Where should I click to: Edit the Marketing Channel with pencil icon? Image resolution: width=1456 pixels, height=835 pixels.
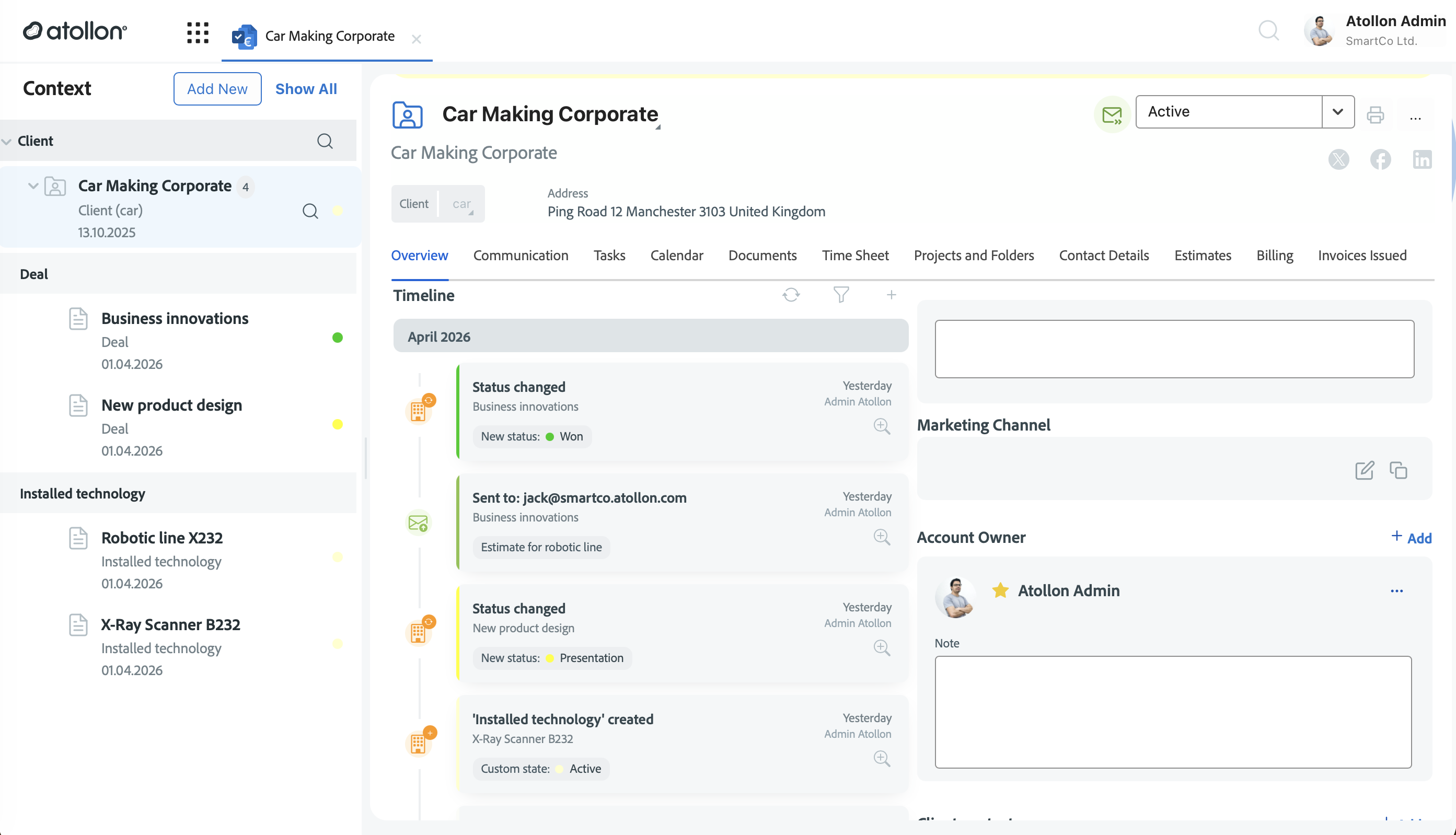(x=1363, y=470)
